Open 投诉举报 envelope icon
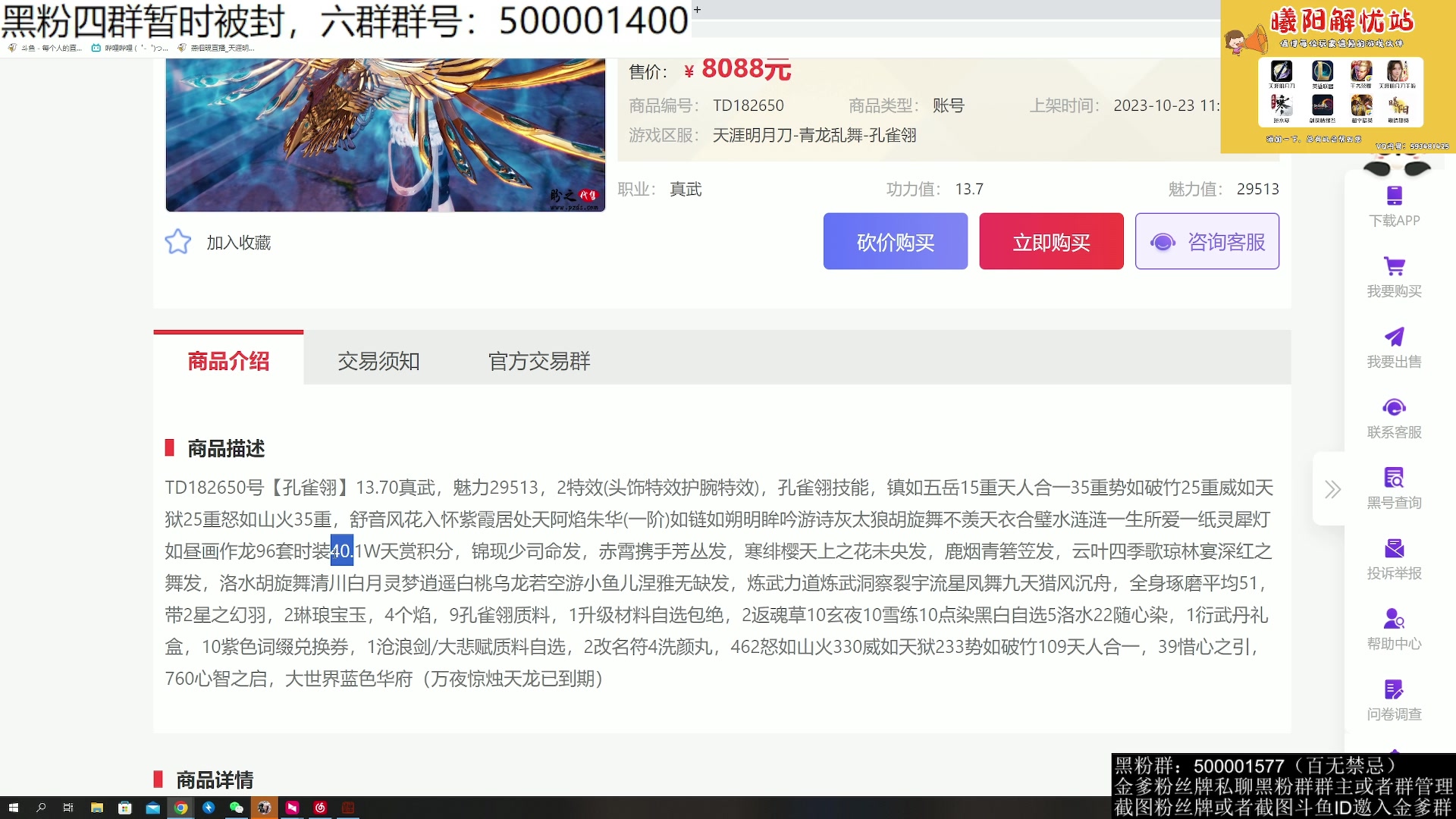 [x=1394, y=548]
